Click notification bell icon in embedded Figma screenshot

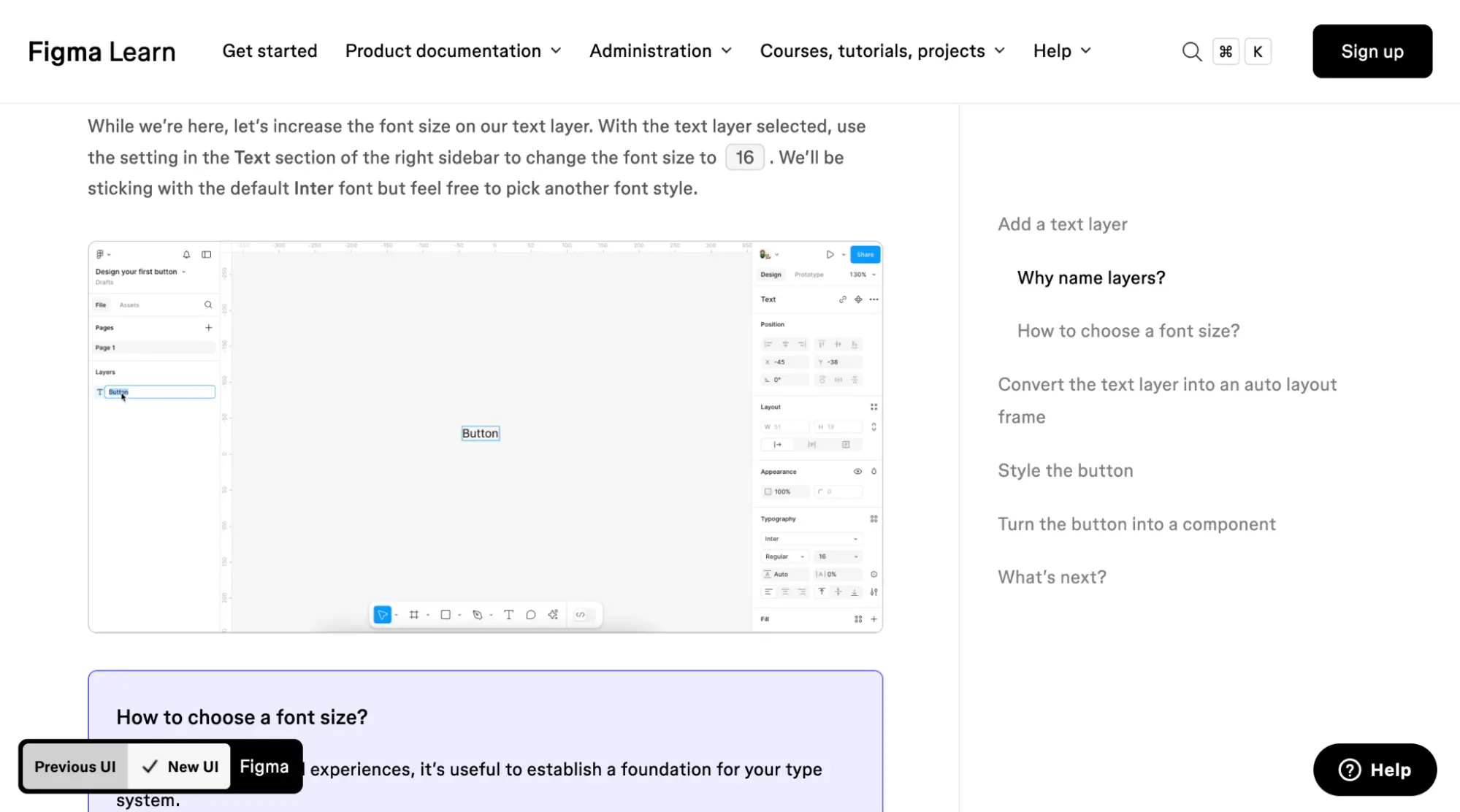[186, 254]
